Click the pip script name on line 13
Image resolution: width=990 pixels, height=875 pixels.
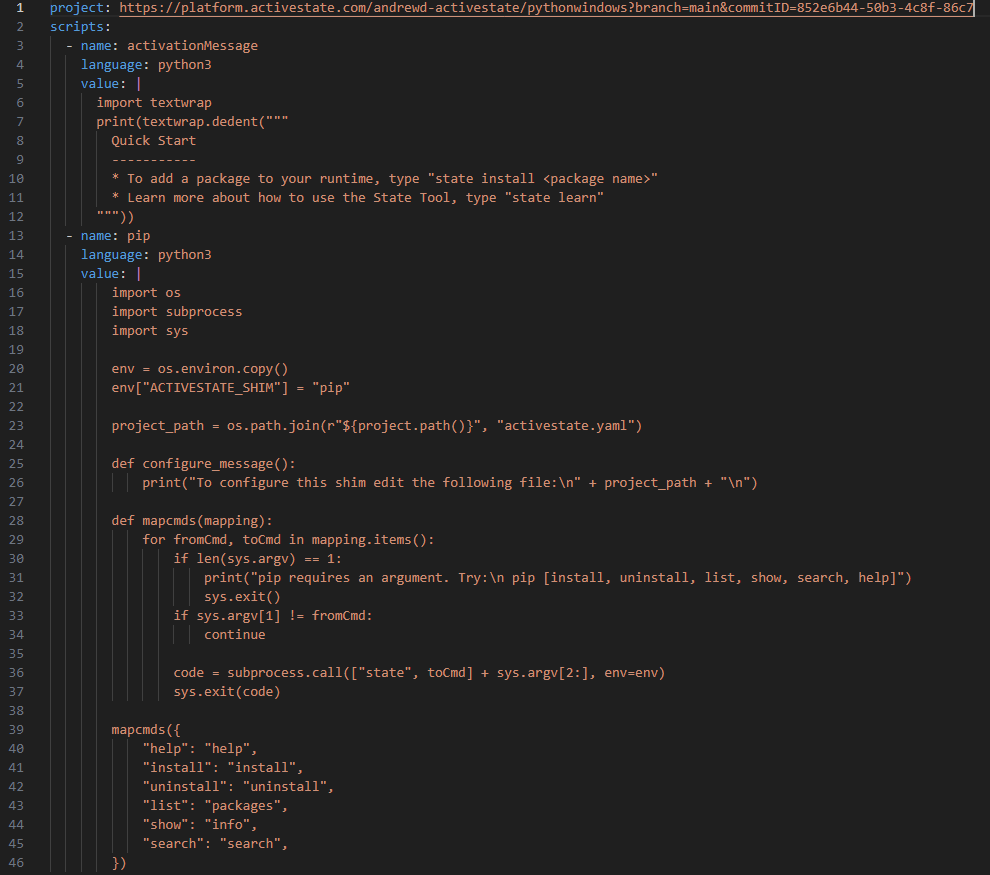tap(138, 235)
